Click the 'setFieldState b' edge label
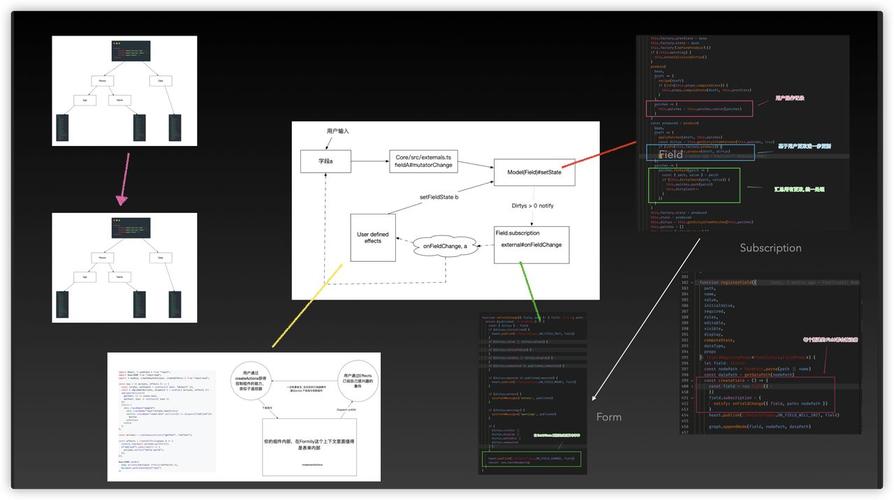This screenshot has height=500, width=894. [439, 197]
